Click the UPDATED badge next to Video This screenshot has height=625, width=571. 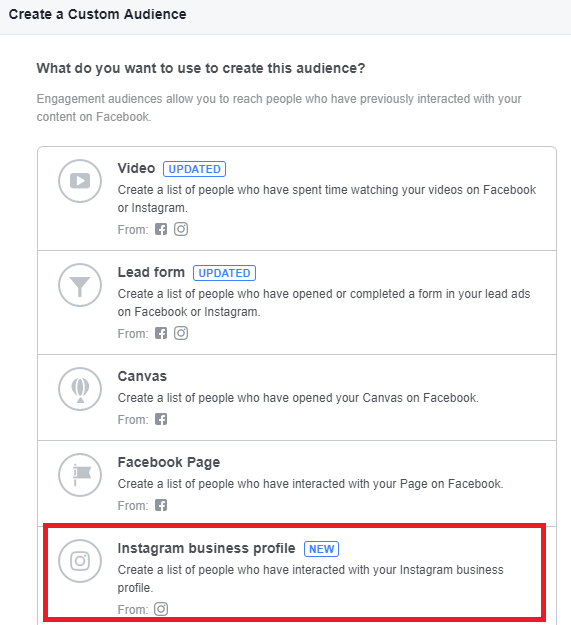click(x=194, y=169)
